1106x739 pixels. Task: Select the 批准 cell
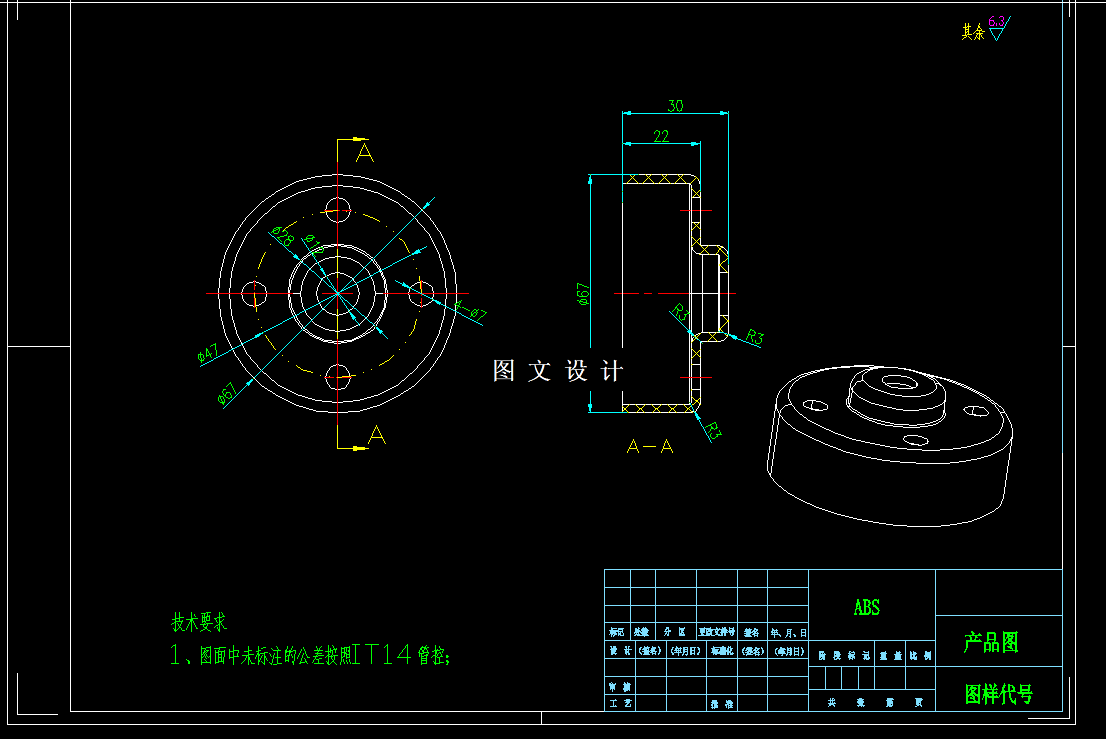click(x=722, y=703)
